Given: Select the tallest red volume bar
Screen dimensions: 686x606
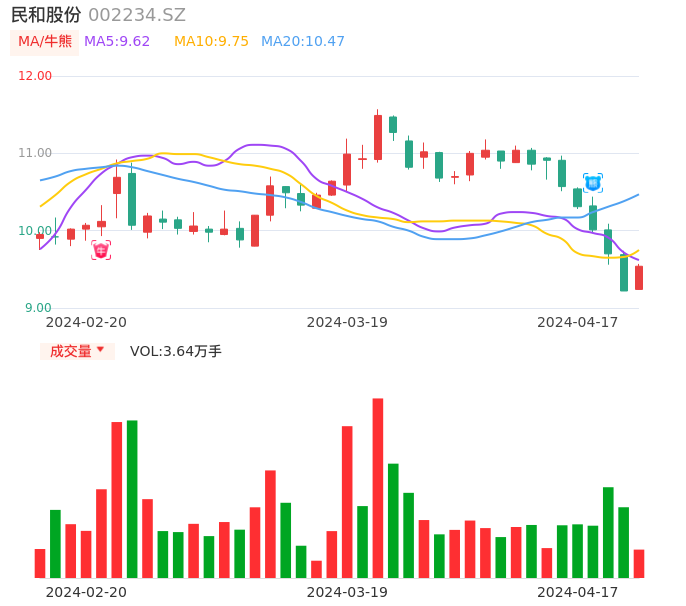Looking at the screenshot, I should click(x=378, y=488).
